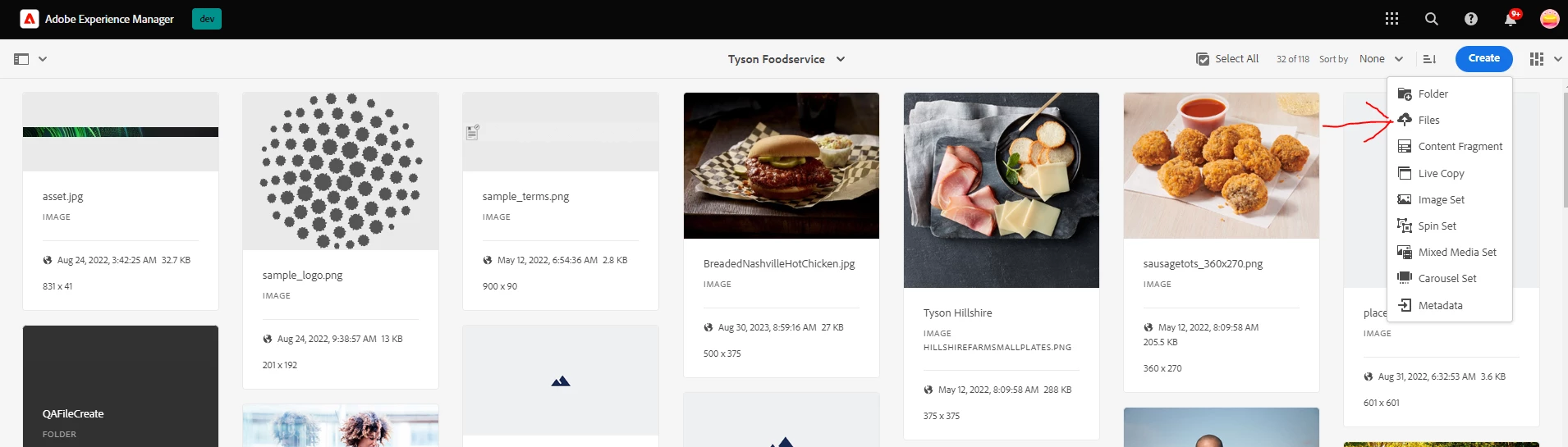Open the QAFileCreate folder card
Image resolution: width=1568 pixels, height=447 pixels.
(x=121, y=386)
